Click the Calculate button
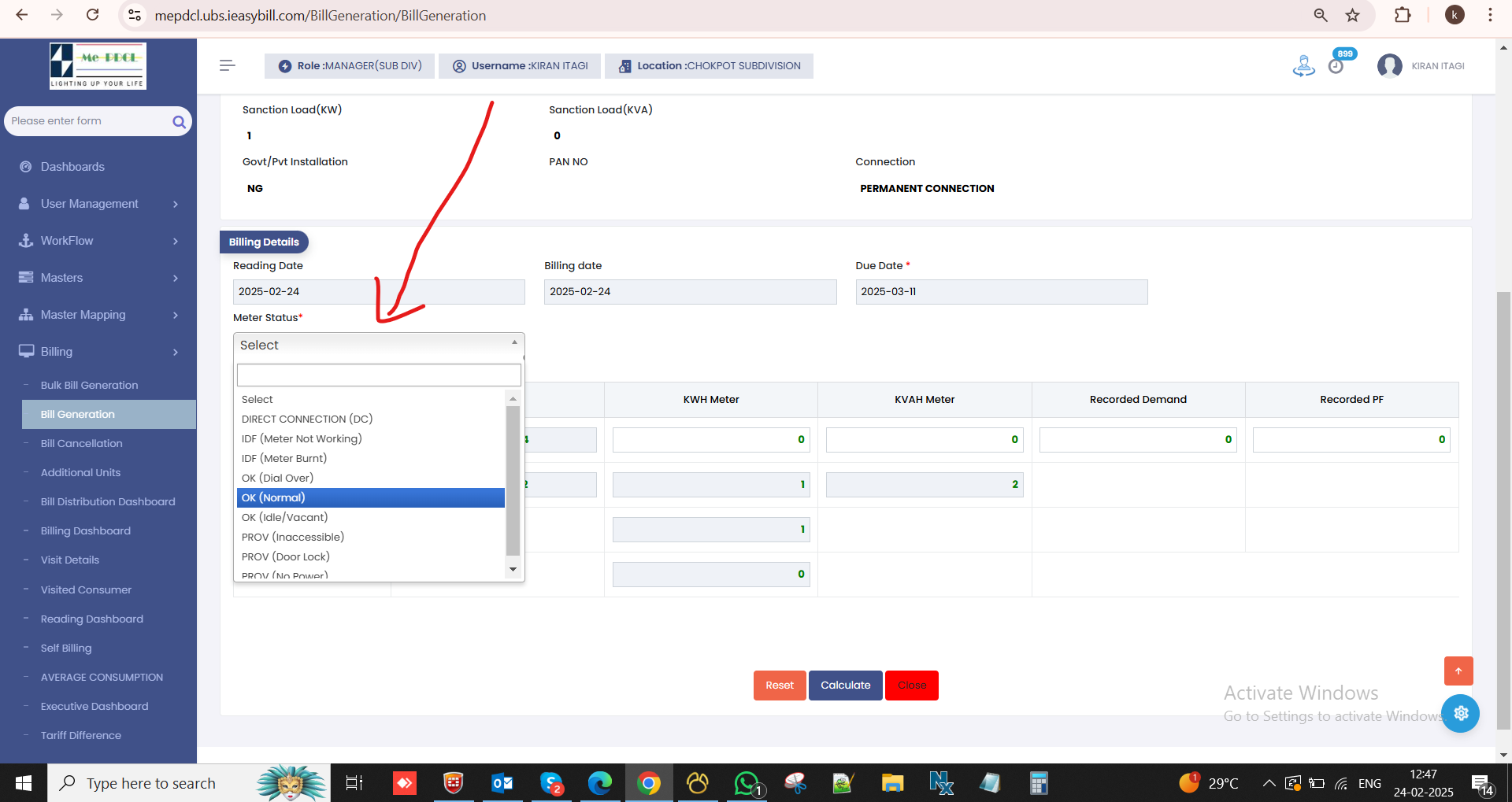The width and height of the screenshot is (1512, 802). coord(846,685)
